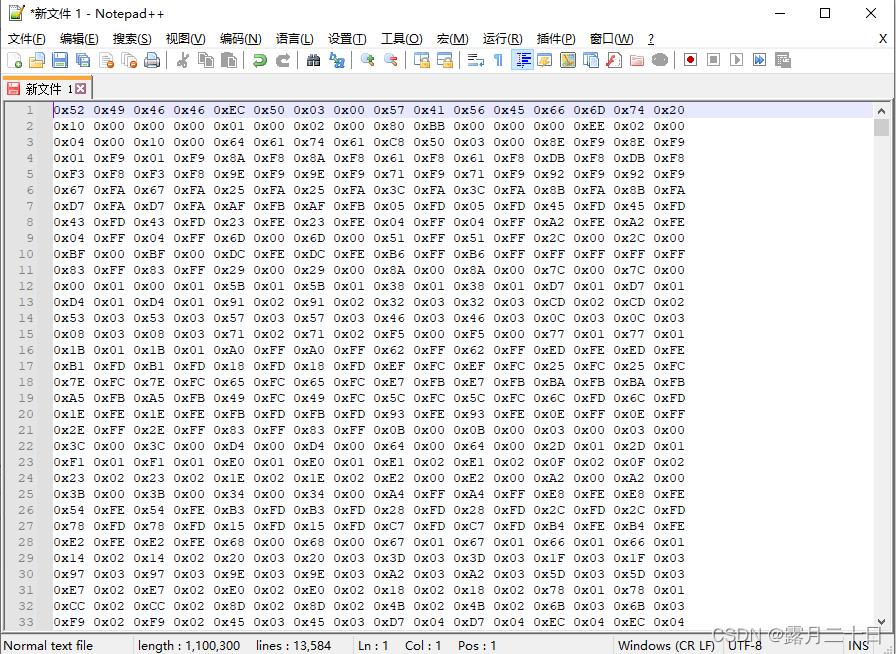Open the 工具(O) menu
Screen dimensions: 896x654
click(402, 39)
